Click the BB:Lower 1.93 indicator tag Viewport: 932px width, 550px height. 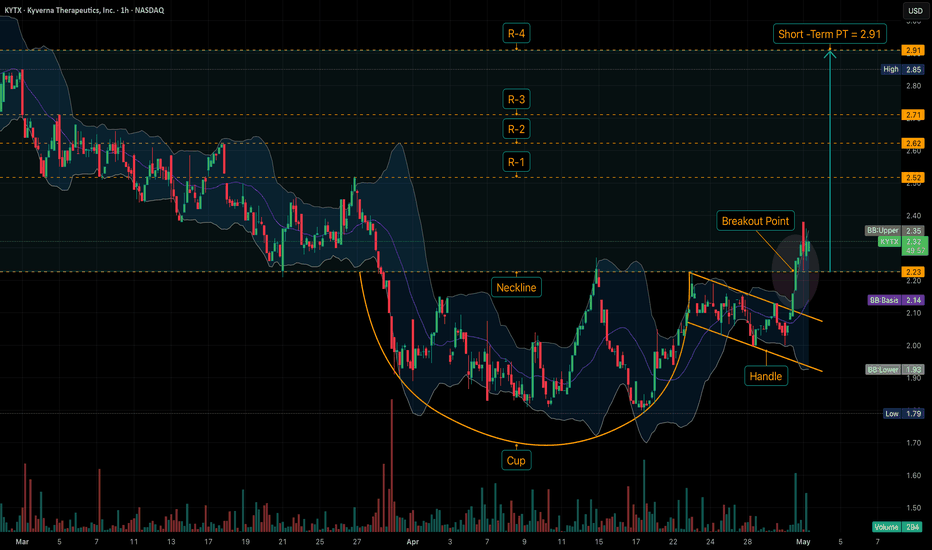click(x=895, y=370)
